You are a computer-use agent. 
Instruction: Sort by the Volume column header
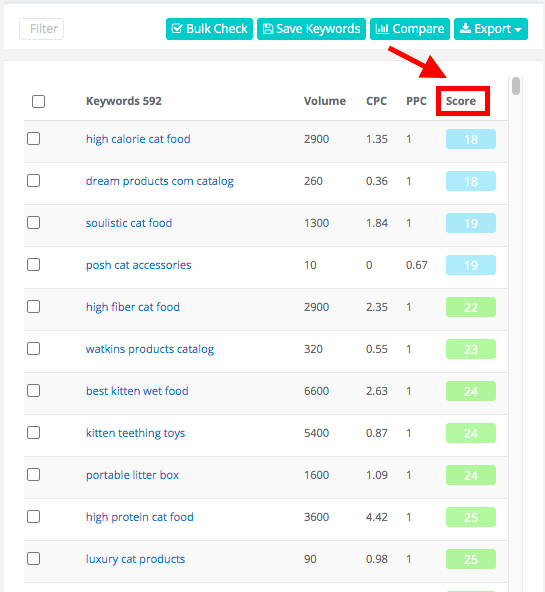325,101
